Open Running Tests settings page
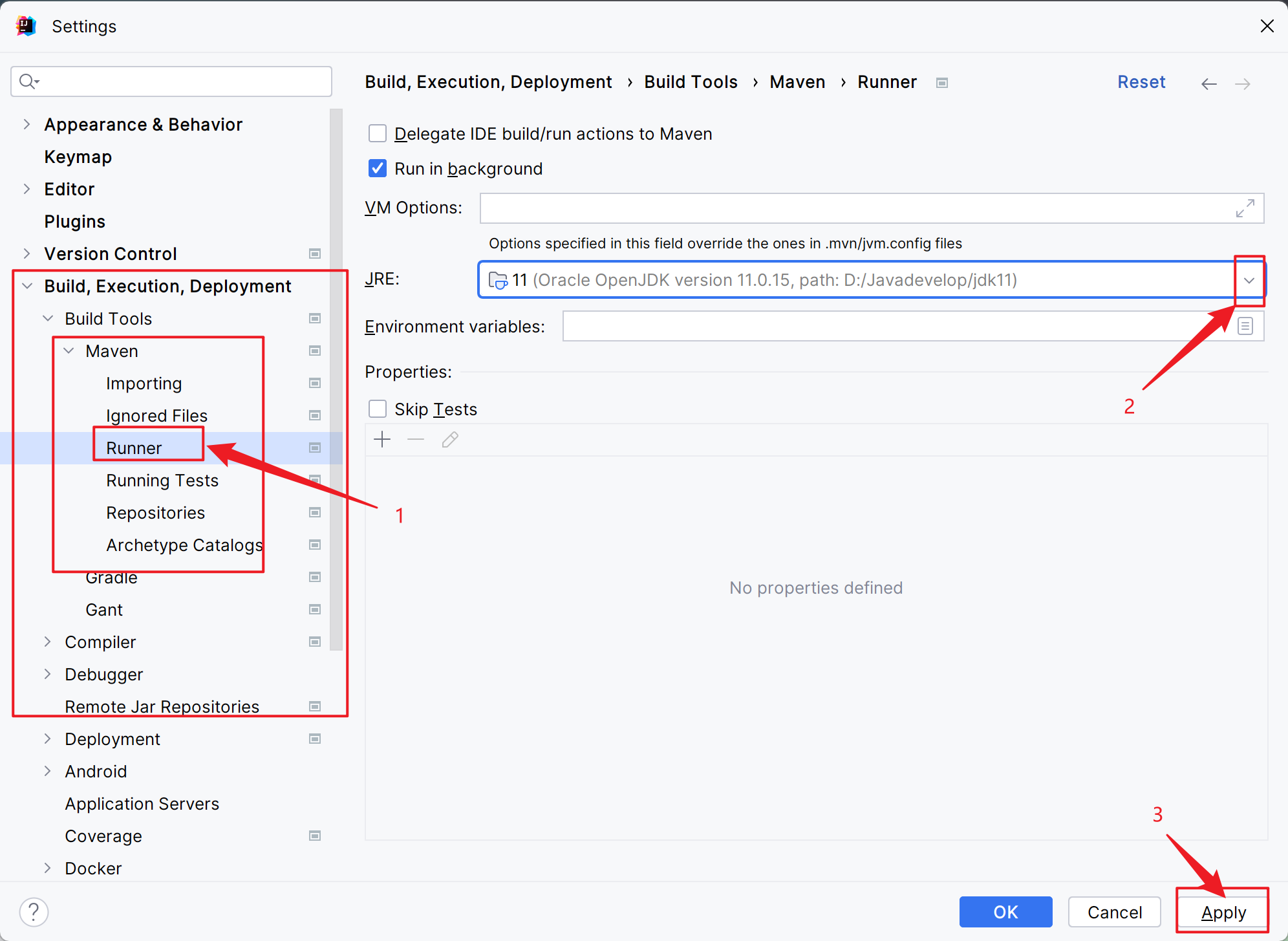The height and width of the screenshot is (941, 1288). [162, 480]
